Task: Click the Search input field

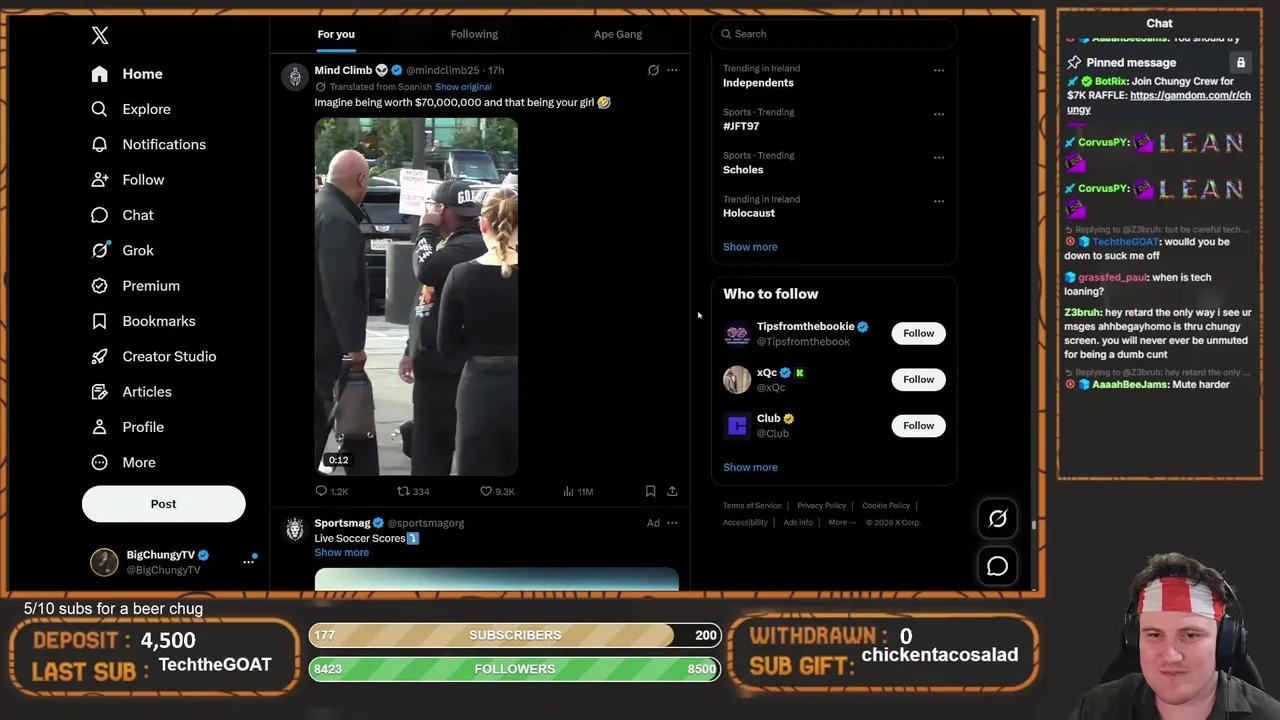Action: (834, 34)
